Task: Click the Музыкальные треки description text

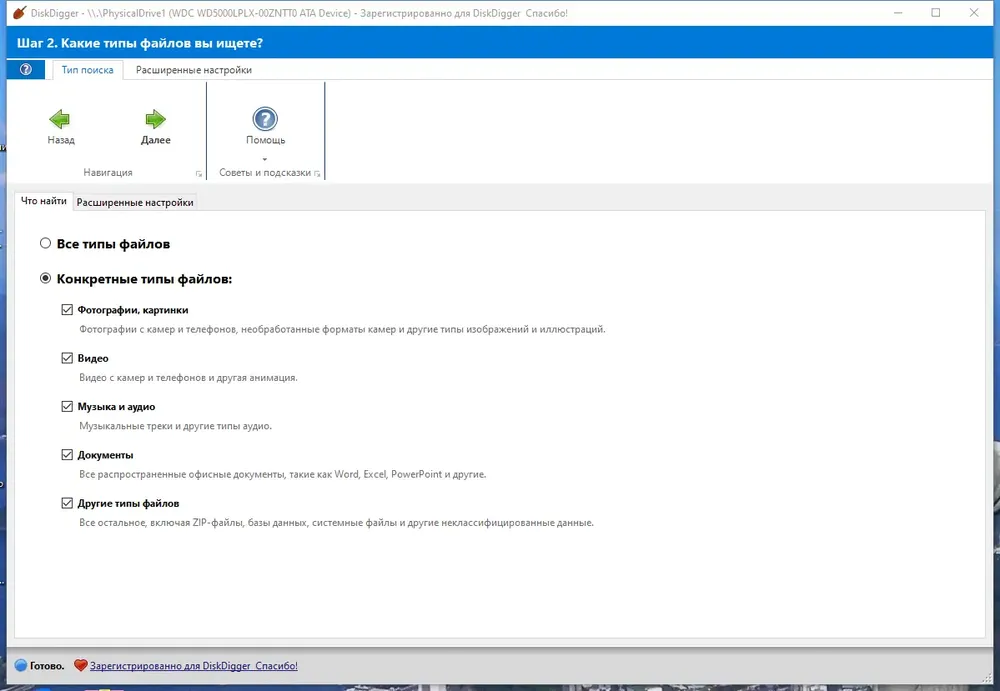Action: 175,426
